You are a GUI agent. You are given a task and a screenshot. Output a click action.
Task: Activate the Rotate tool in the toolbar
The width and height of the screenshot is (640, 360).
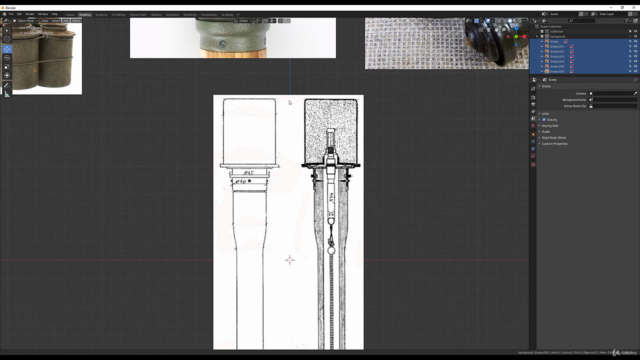7,58
